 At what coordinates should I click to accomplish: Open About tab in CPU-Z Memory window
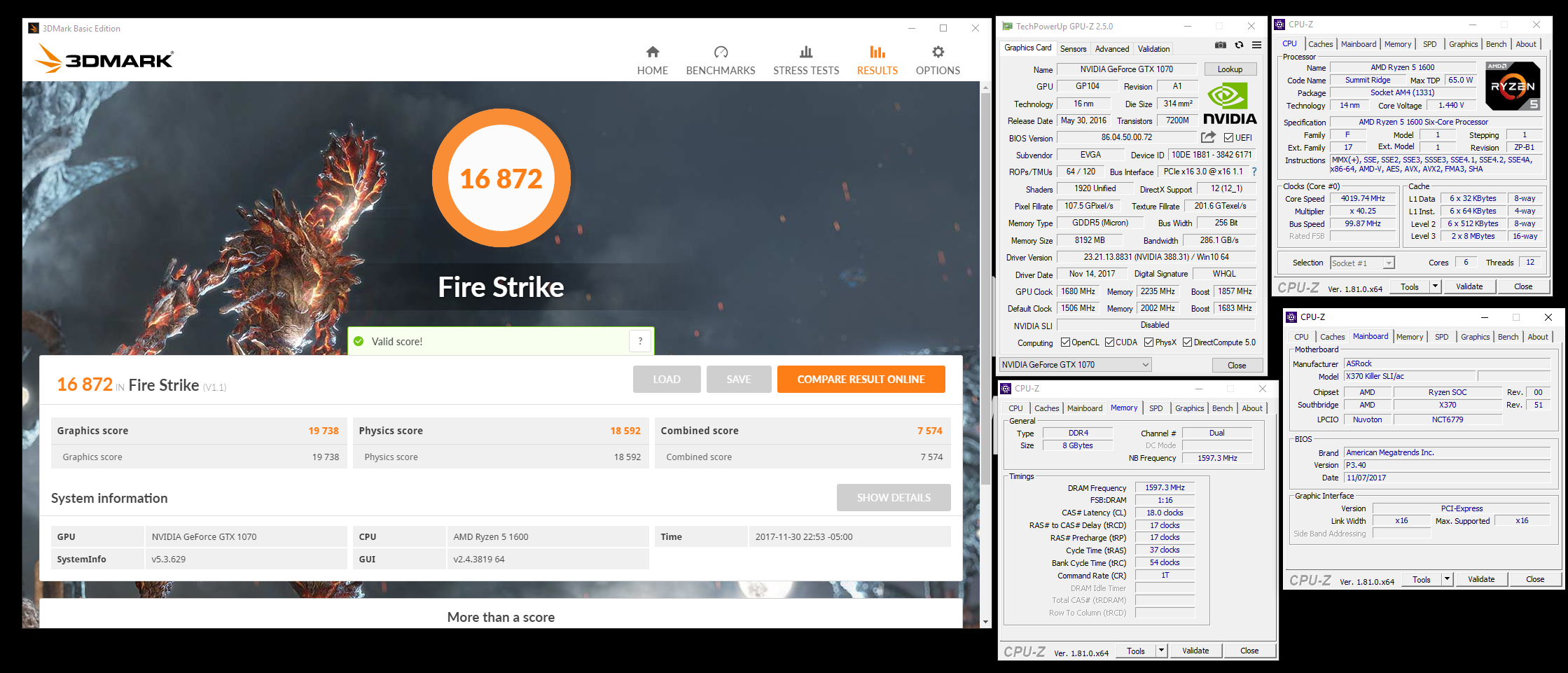coord(1252,408)
